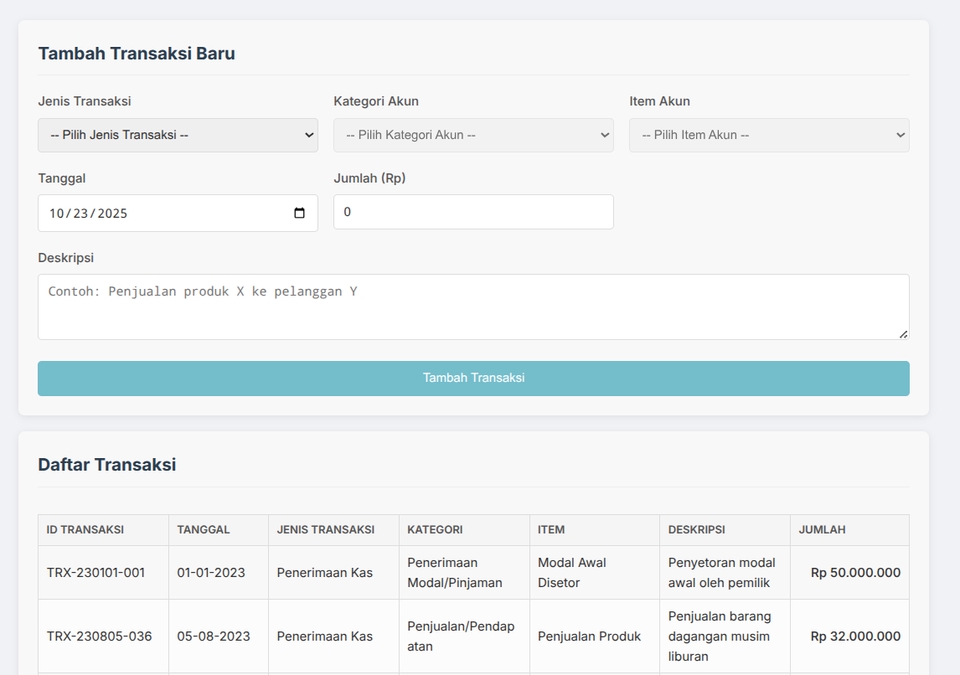Click the Daftar Transaksi section heading
The image size is (960, 675).
107,464
